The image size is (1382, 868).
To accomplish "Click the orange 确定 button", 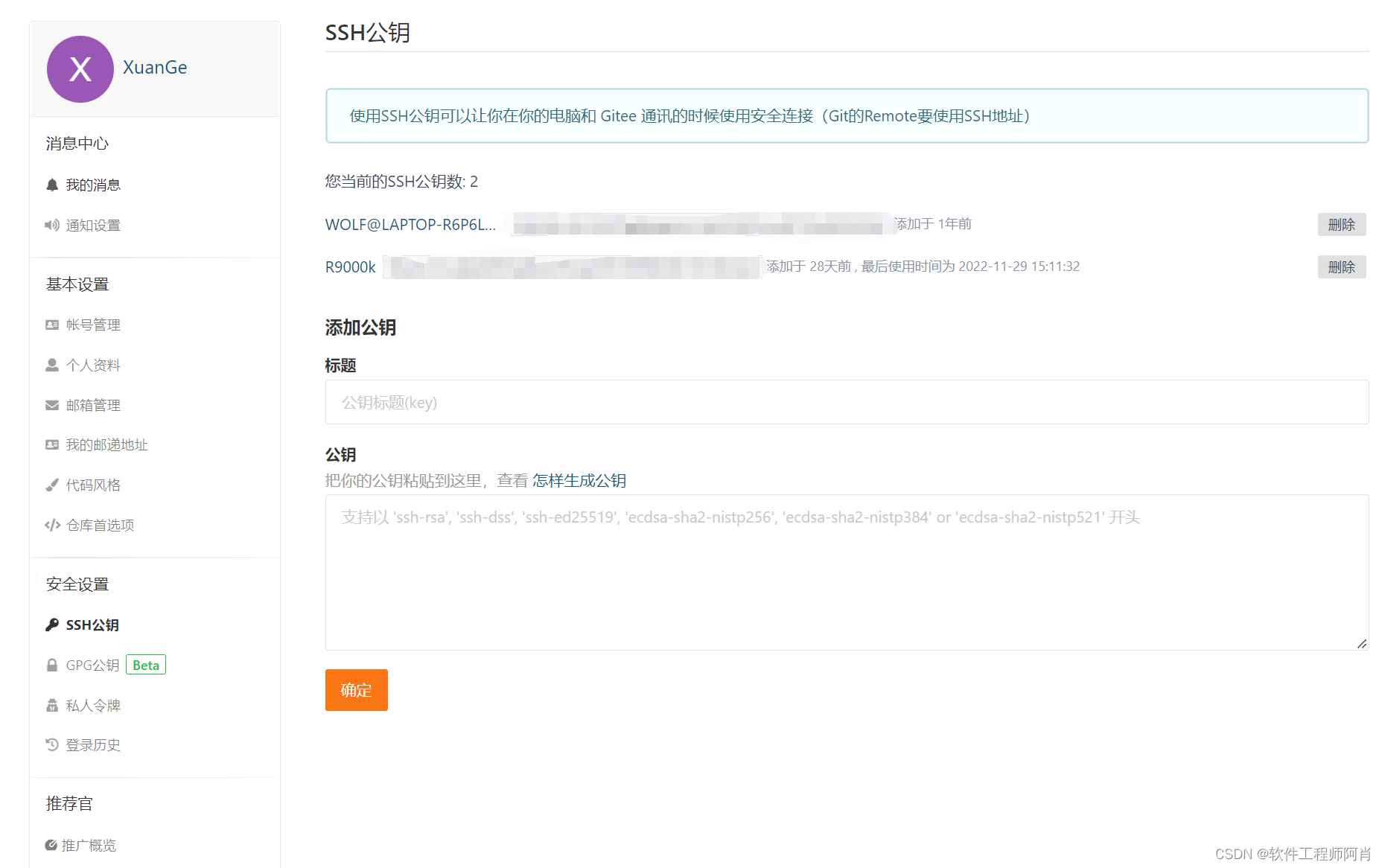I will (x=356, y=690).
